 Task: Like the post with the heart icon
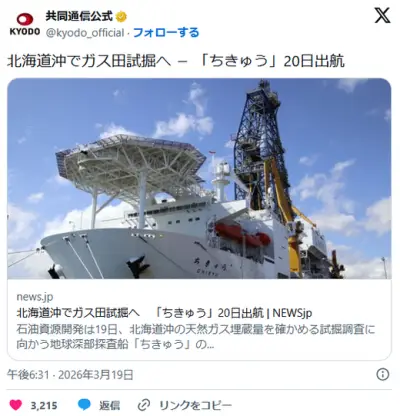16,405
